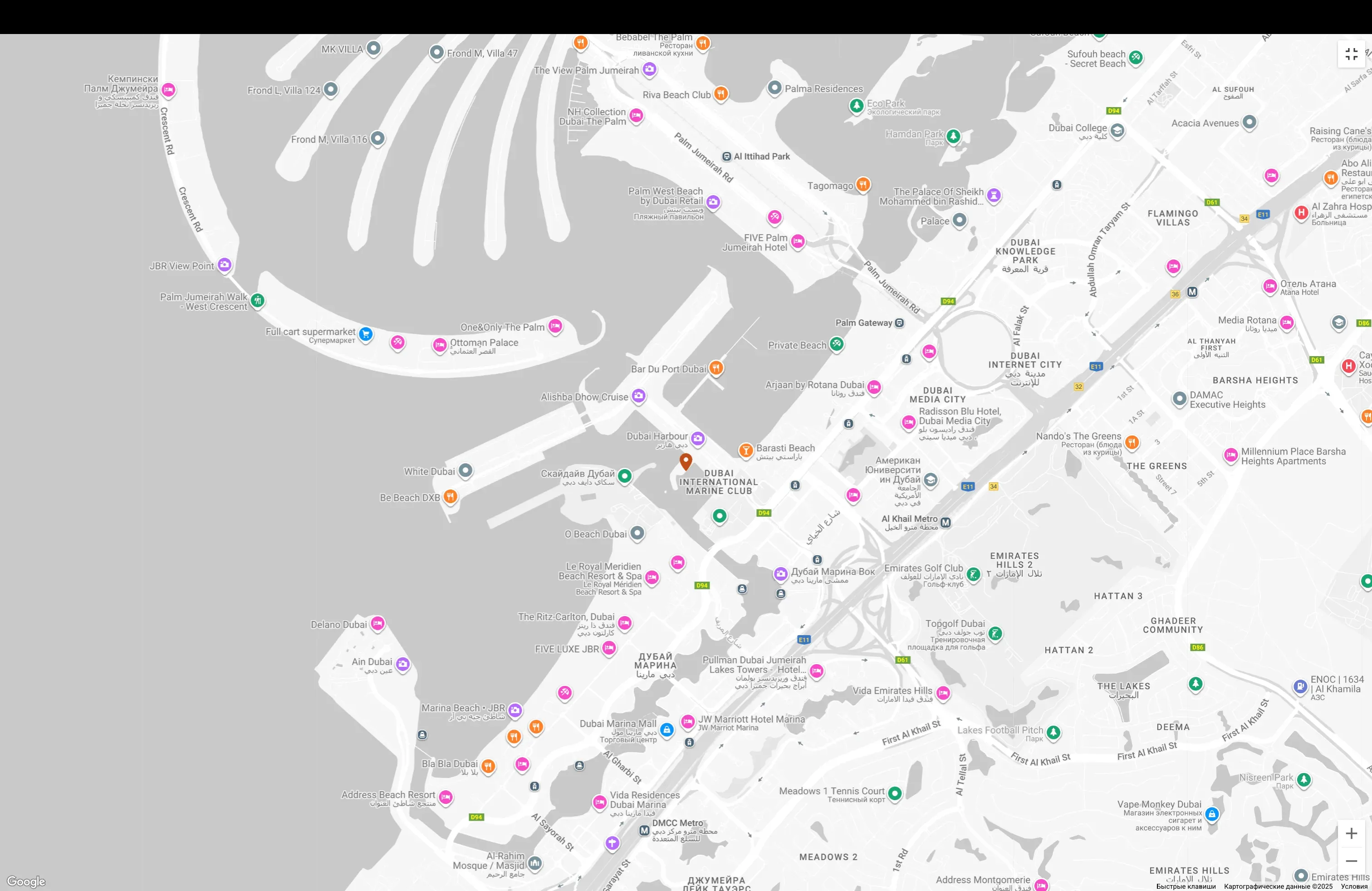
Task: Exit fullscreen map view
Action: (x=1351, y=54)
